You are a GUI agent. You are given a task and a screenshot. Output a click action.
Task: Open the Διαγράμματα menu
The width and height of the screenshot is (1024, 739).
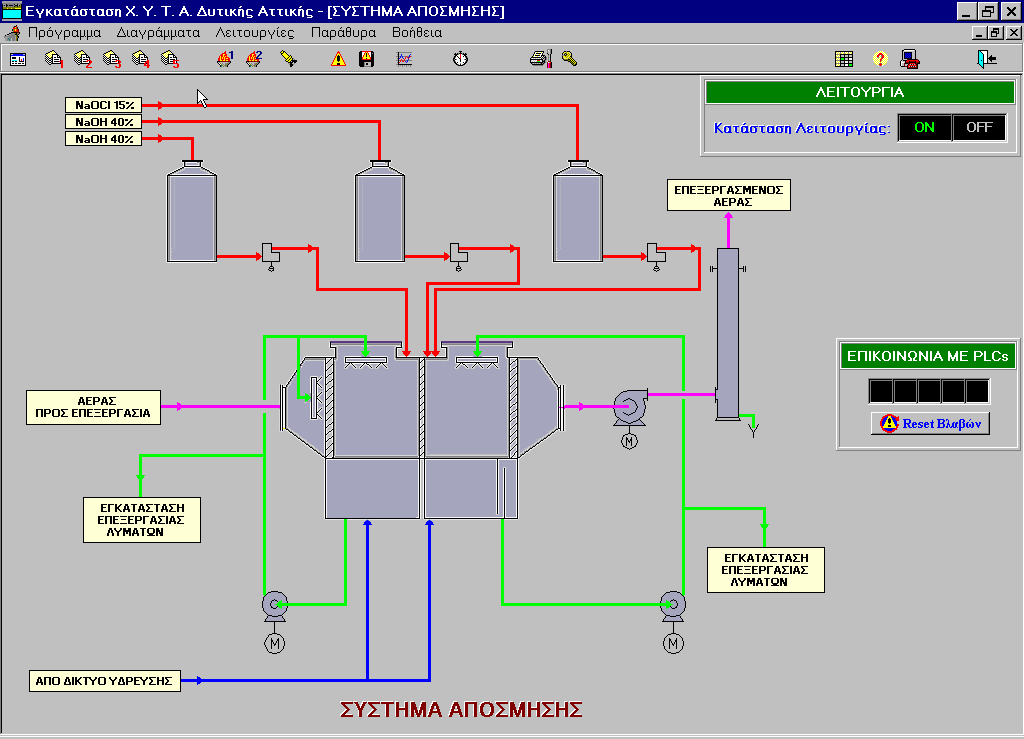click(x=158, y=32)
